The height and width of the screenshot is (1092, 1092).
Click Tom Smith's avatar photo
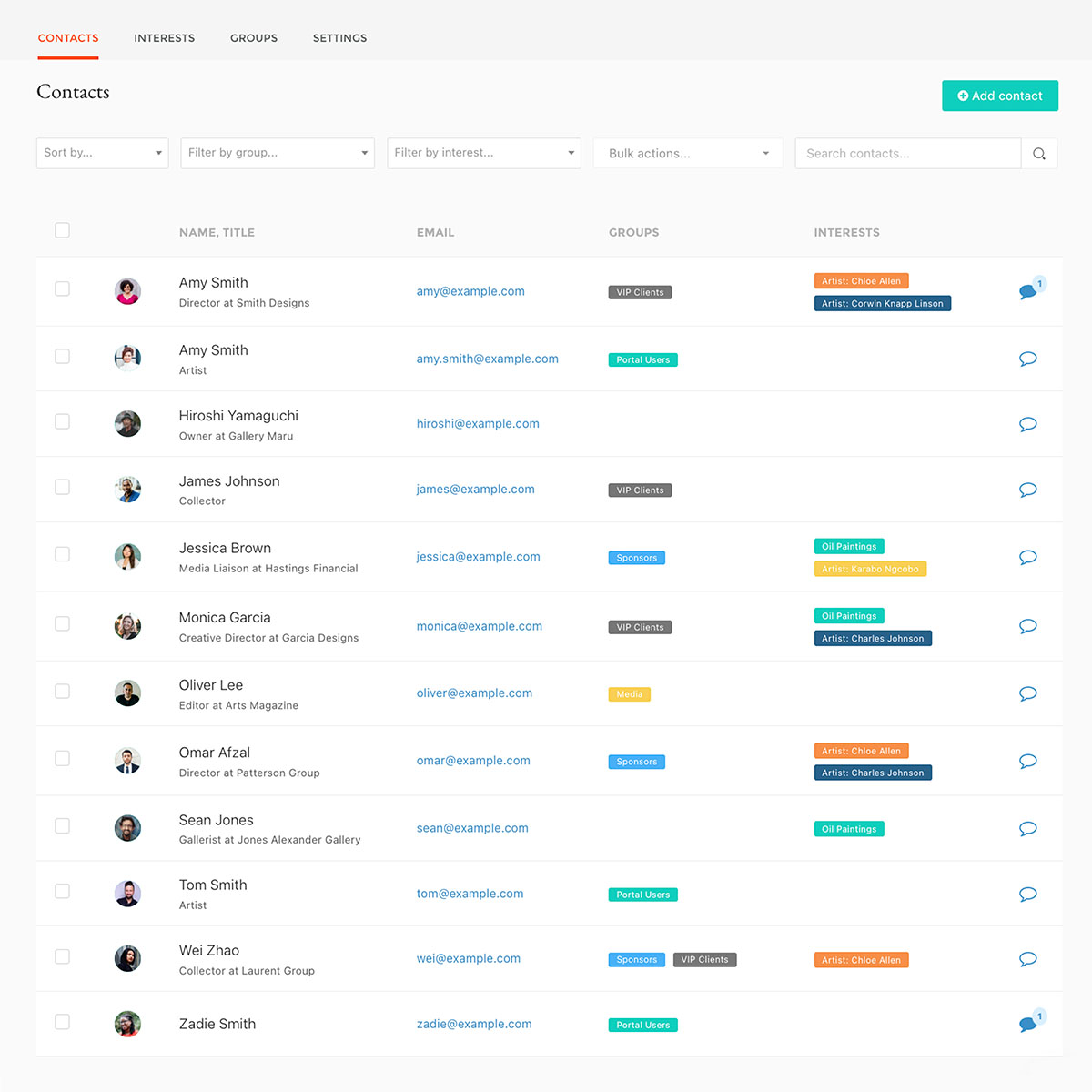(127, 894)
